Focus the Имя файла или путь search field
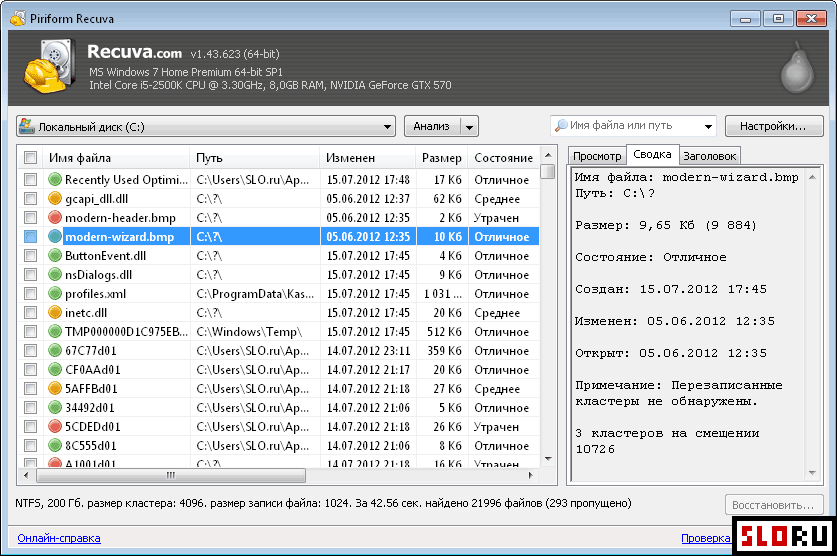The image size is (837, 556). 633,126
